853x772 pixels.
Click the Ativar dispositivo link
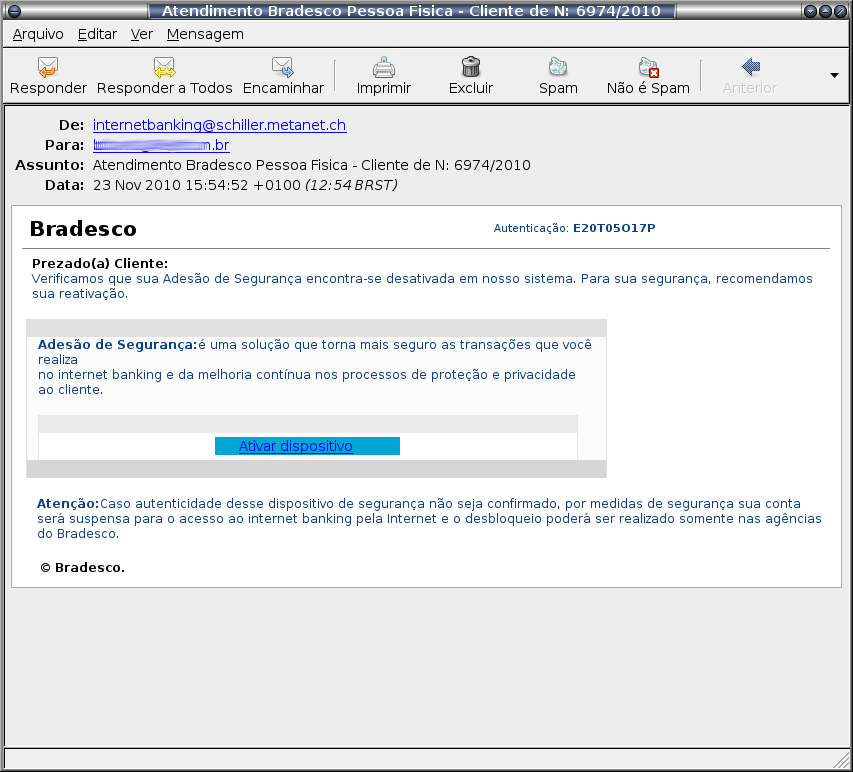[x=295, y=446]
